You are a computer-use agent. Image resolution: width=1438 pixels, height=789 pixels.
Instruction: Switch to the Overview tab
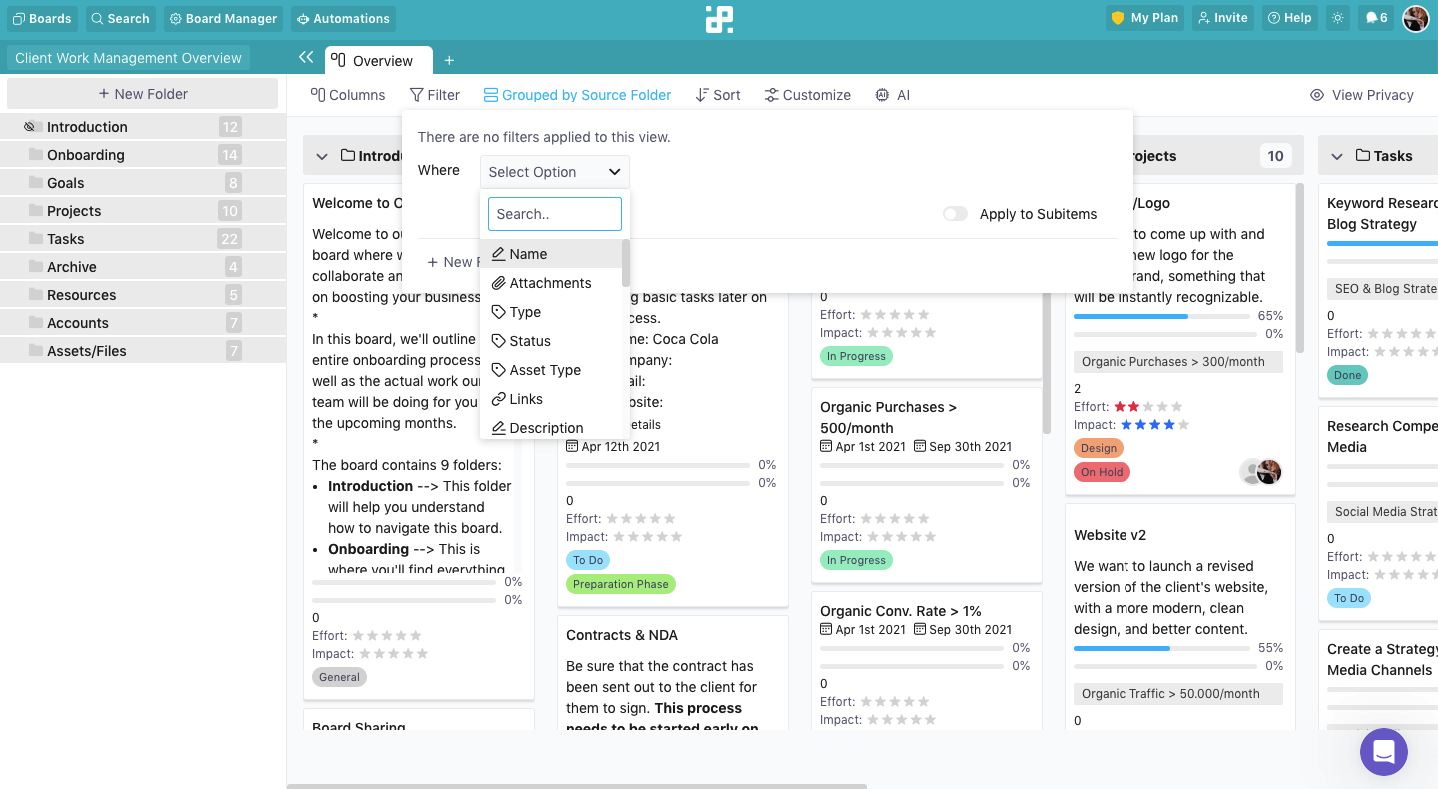(x=379, y=60)
